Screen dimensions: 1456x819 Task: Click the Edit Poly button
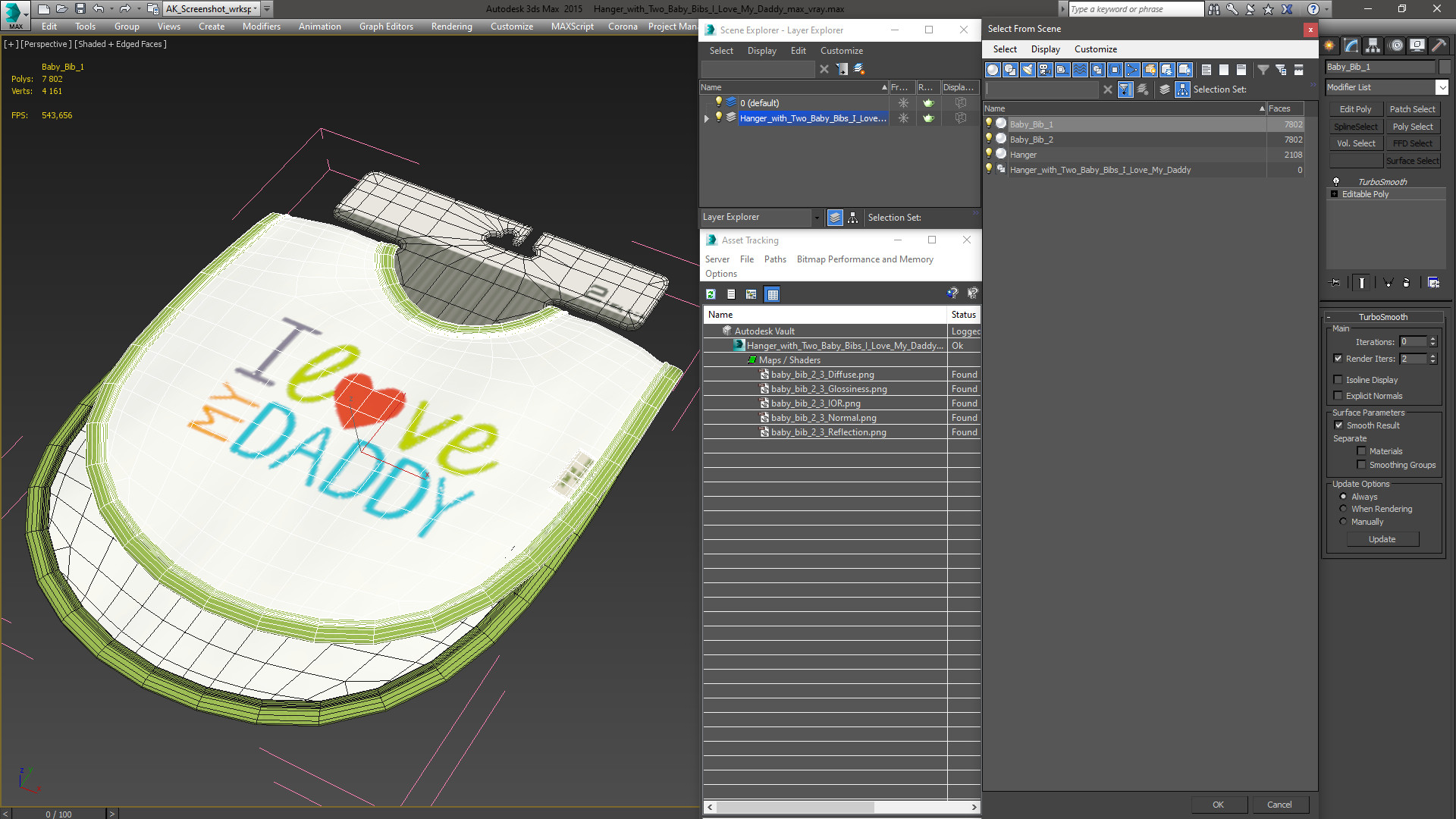coord(1355,109)
